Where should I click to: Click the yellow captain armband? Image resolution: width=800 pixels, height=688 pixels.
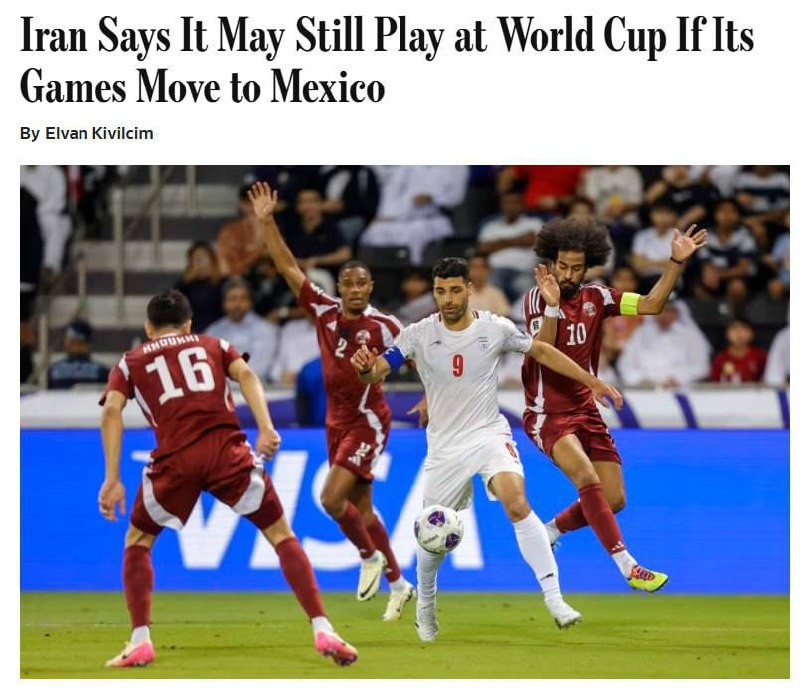(x=630, y=304)
